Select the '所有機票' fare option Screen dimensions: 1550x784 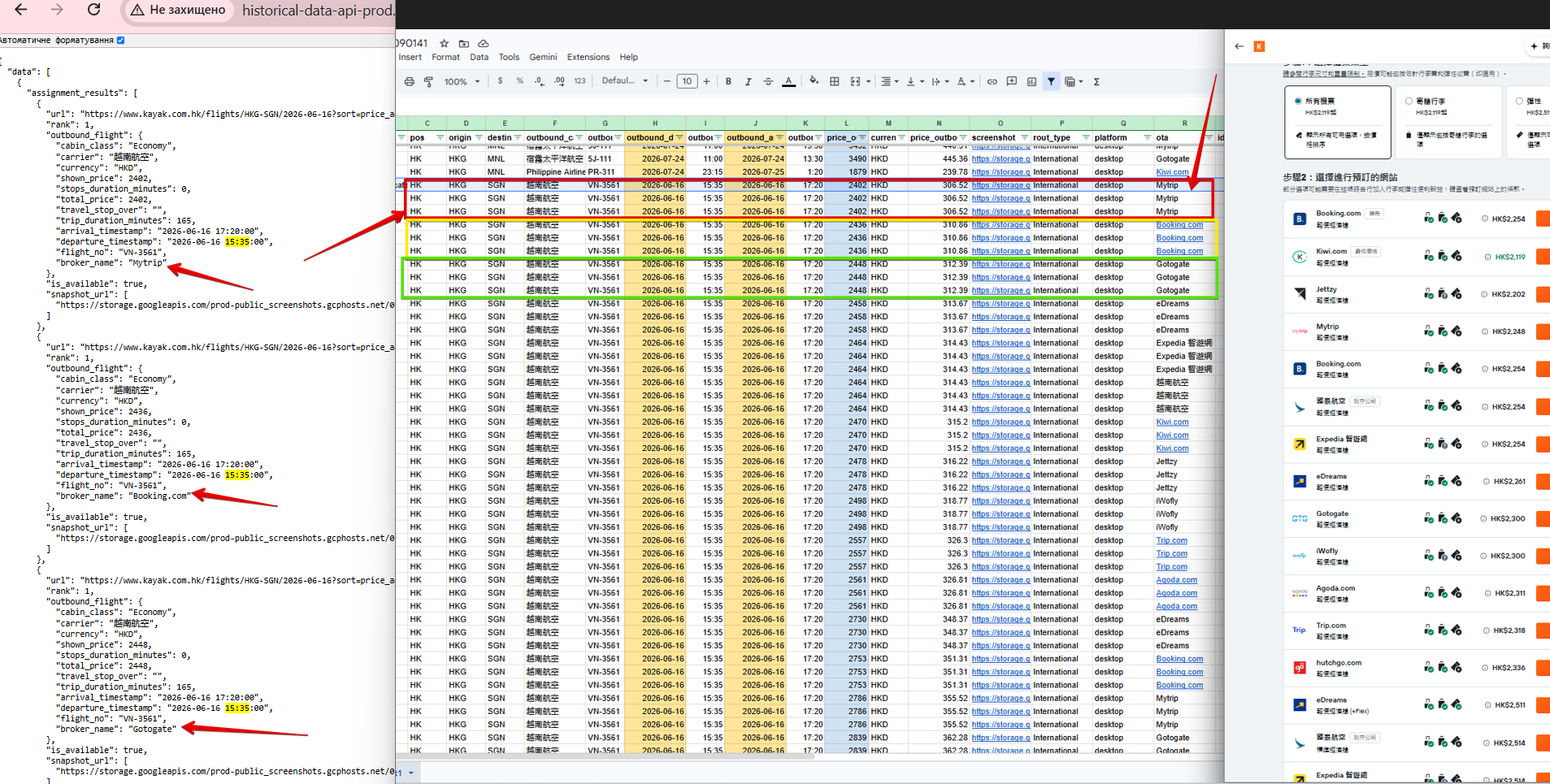tap(1338, 123)
